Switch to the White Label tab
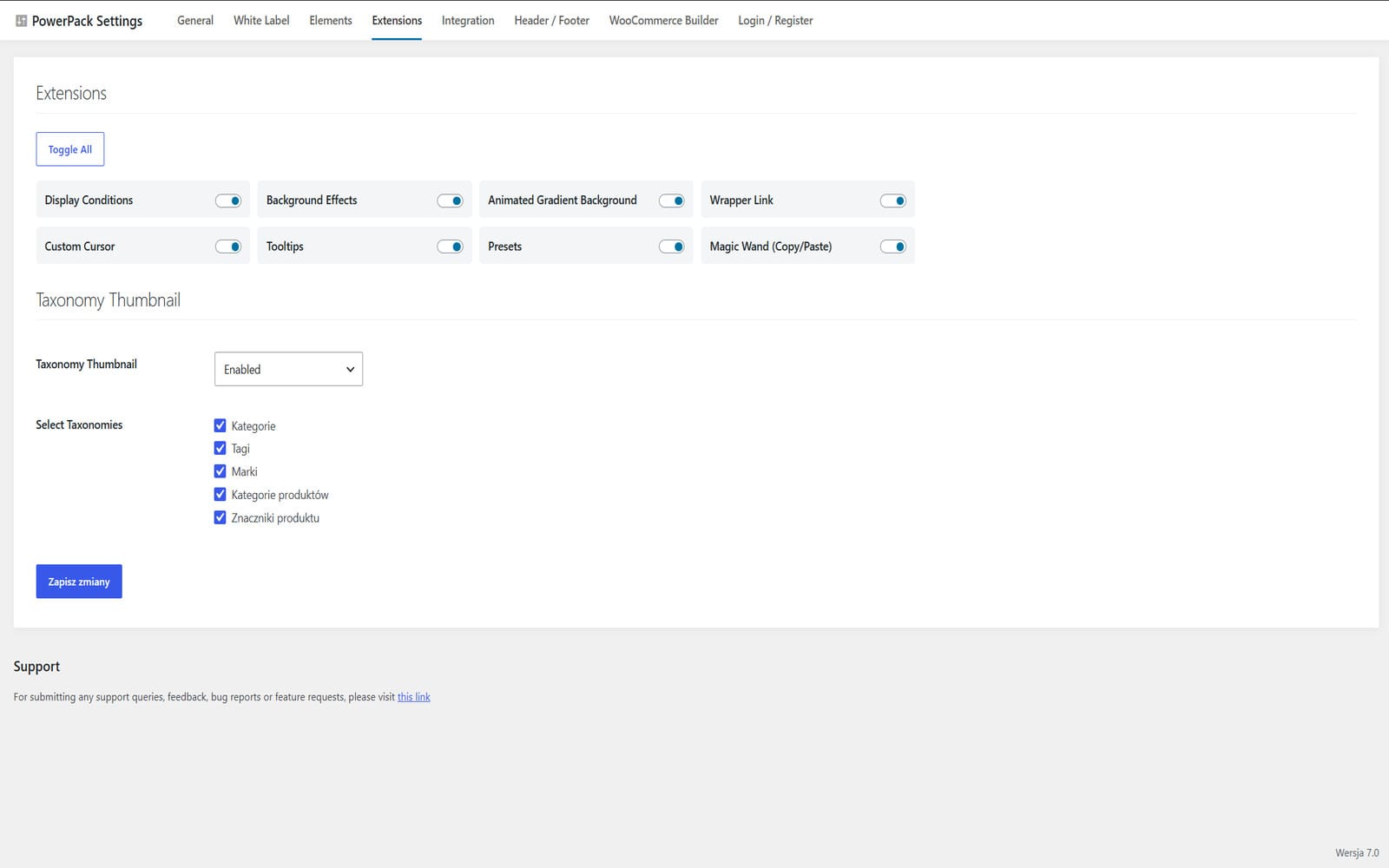 click(261, 21)
